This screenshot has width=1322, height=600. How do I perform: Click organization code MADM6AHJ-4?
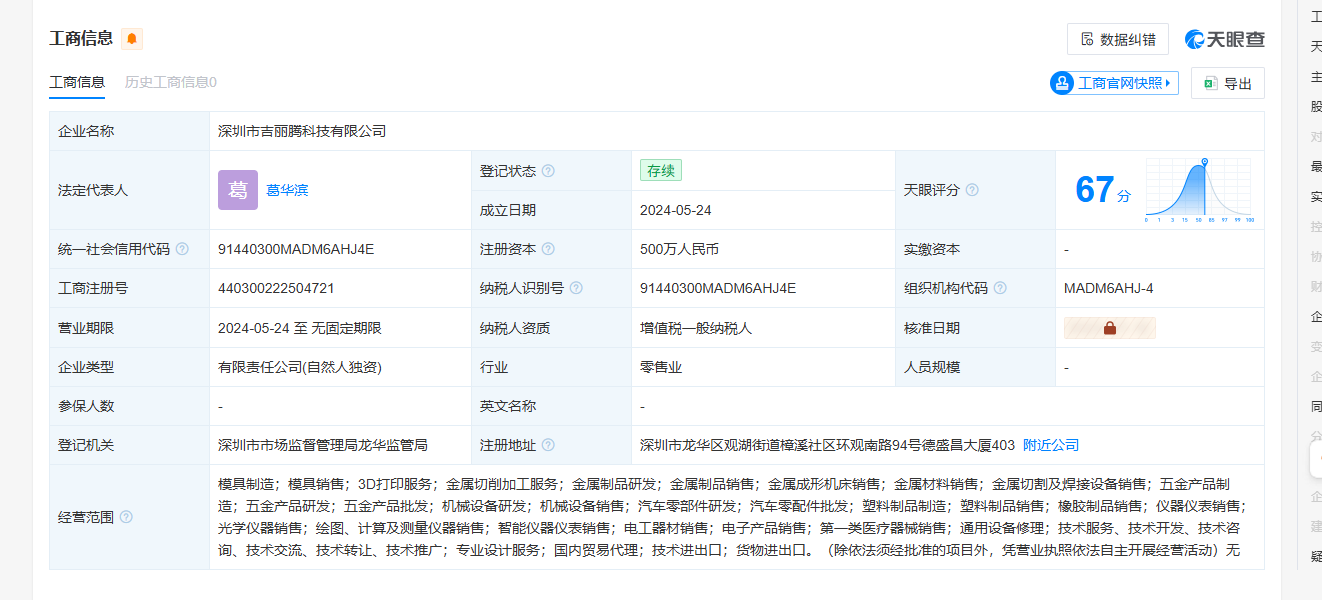pos(1109,288)
